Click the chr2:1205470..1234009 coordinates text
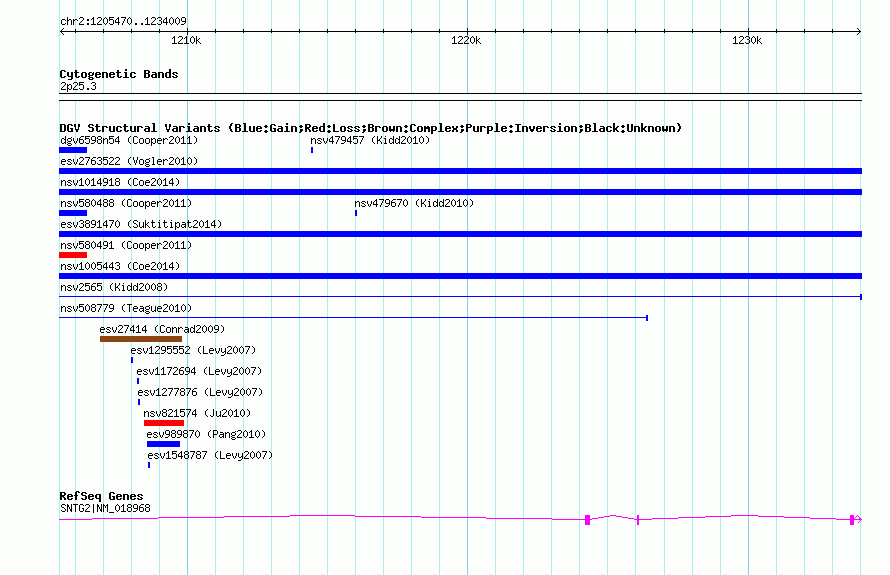 pos(123,21)
